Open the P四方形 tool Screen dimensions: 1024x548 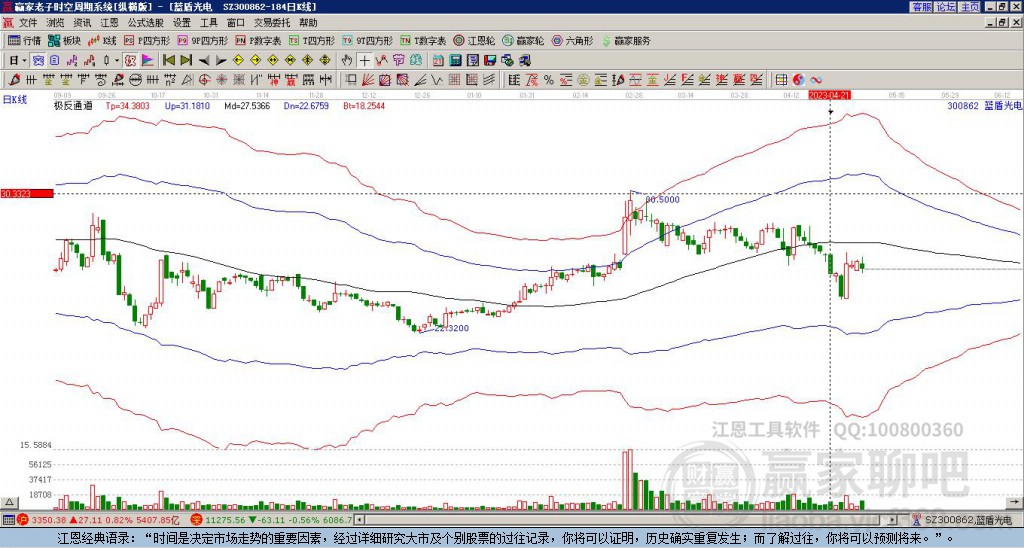point(147,40)
